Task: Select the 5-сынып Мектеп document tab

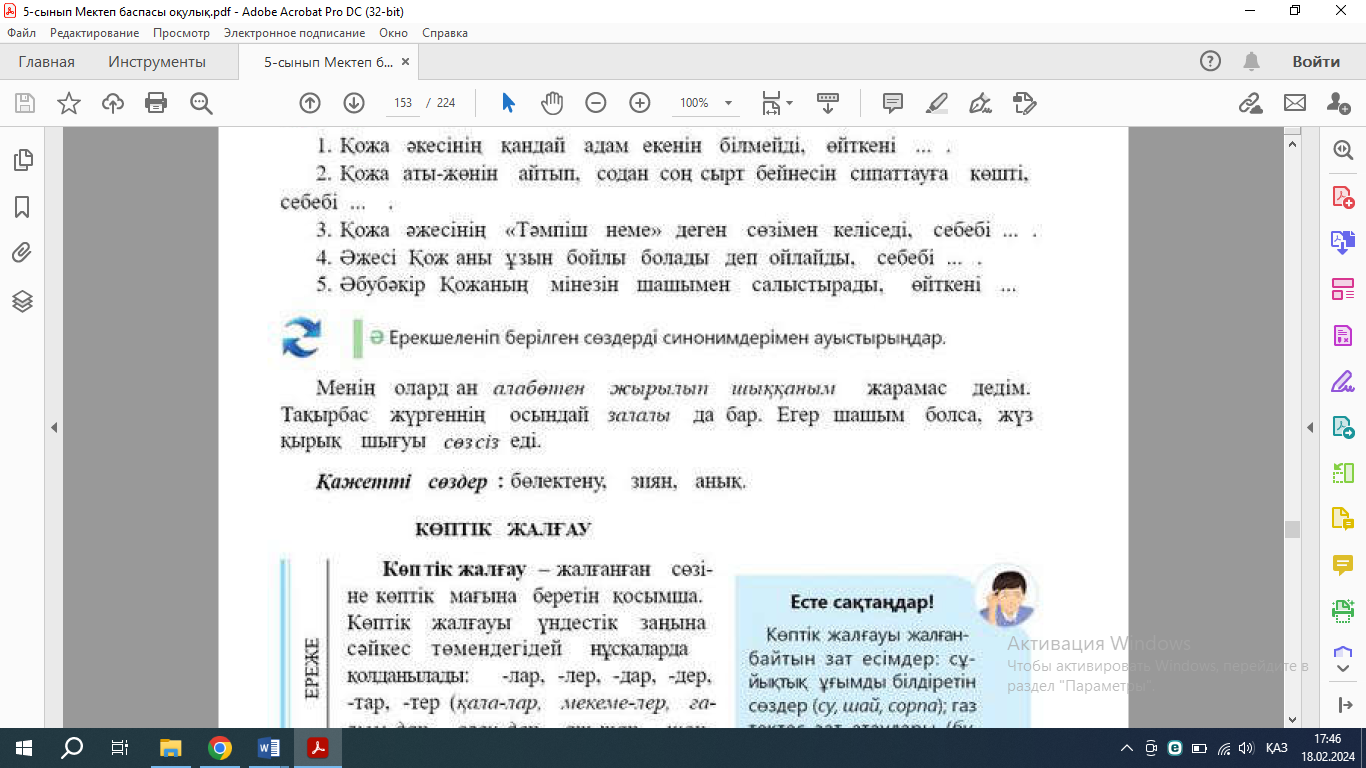Action: pos(328,62)
